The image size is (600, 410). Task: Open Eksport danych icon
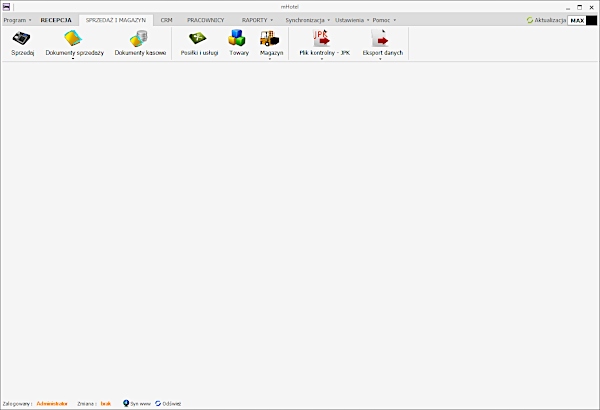pos(380,38)
